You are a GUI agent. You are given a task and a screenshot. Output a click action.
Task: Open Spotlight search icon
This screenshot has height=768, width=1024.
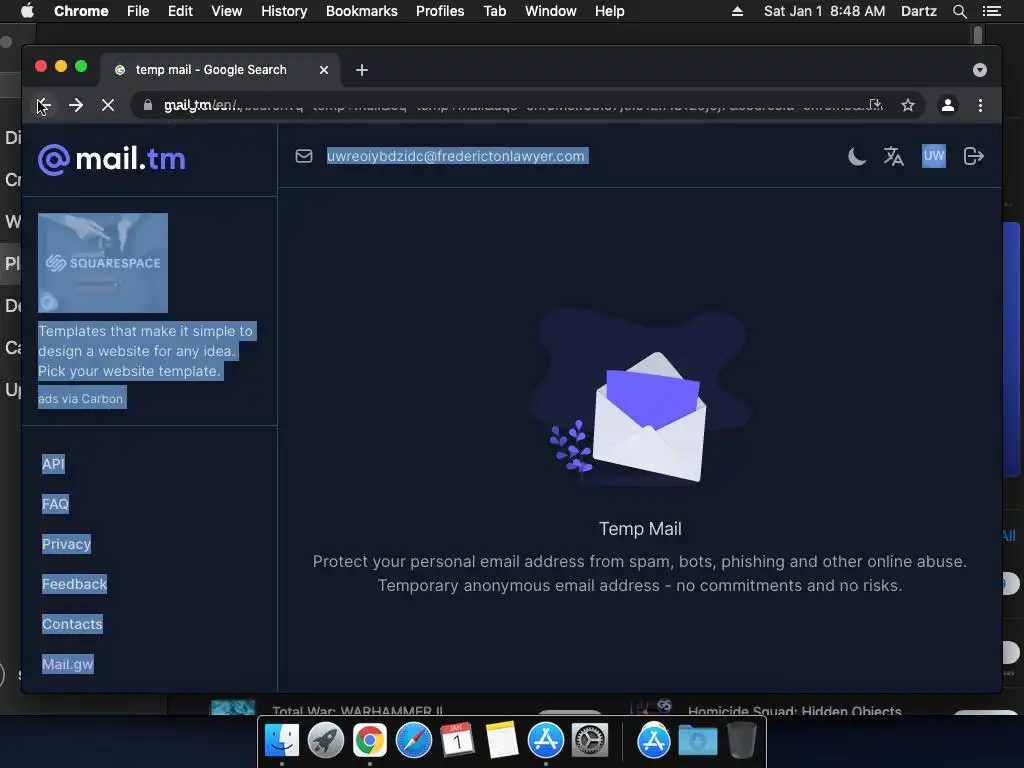click(959, 11)
